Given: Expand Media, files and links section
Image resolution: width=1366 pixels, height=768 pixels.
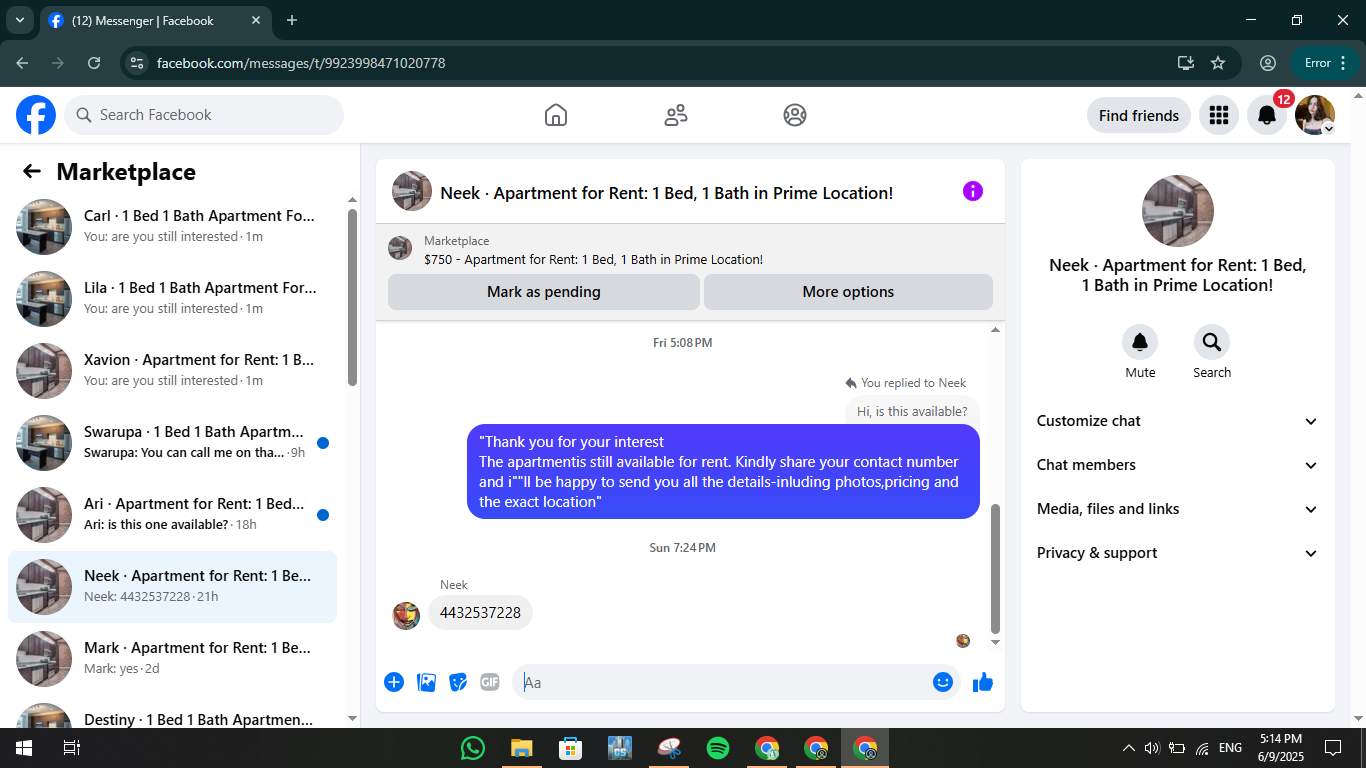Looking at the screenshot, I should [x=1178, y=509].
